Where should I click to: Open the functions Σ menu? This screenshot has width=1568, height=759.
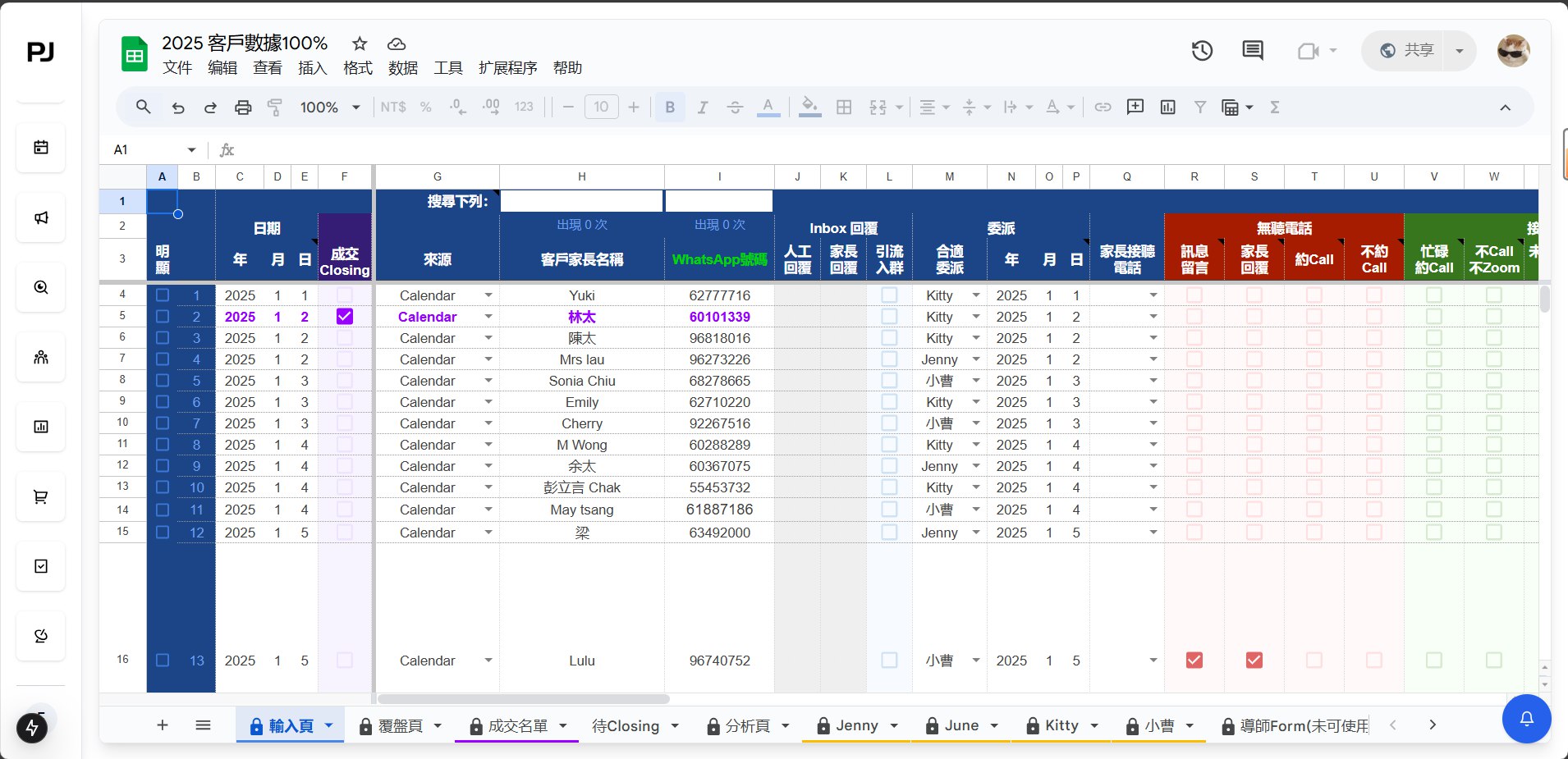(1275, 107)
